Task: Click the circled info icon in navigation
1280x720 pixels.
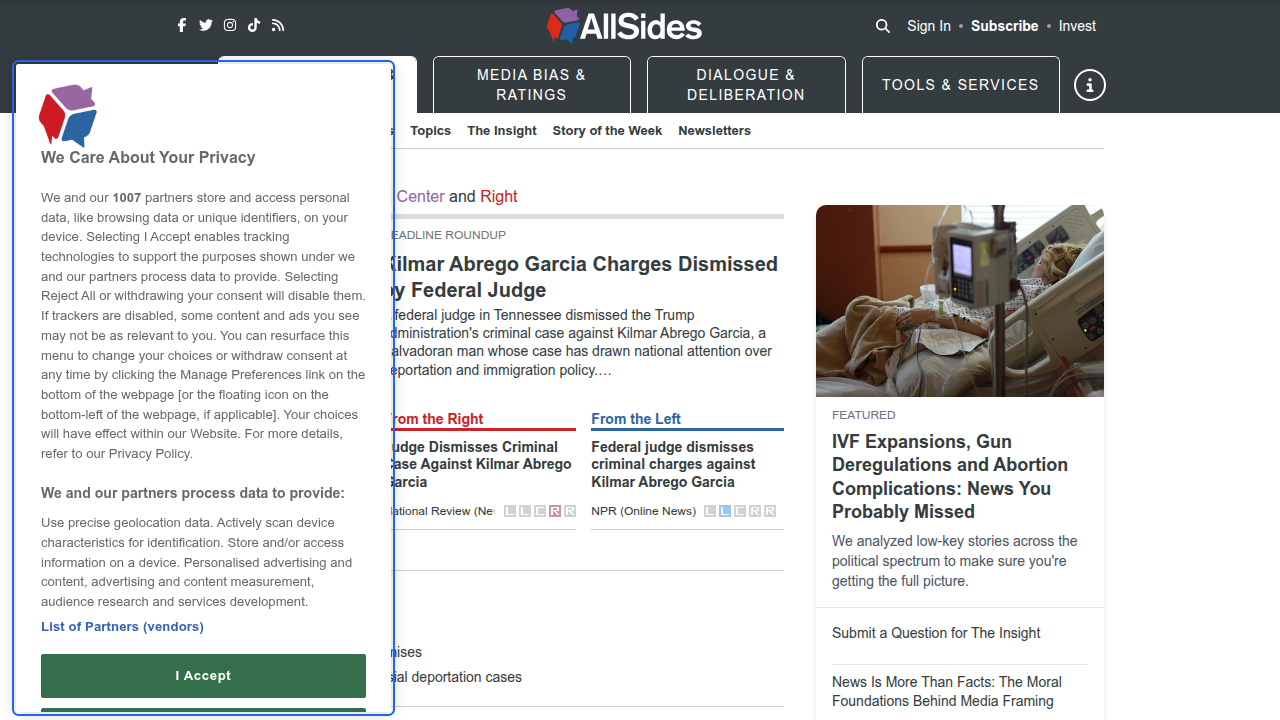Action: click(1090, 85)
